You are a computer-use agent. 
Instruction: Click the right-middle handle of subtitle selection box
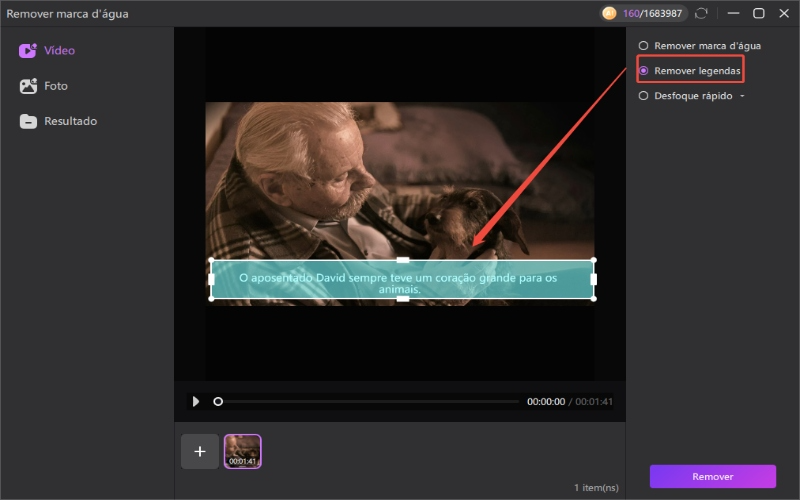tap(593, 279)
